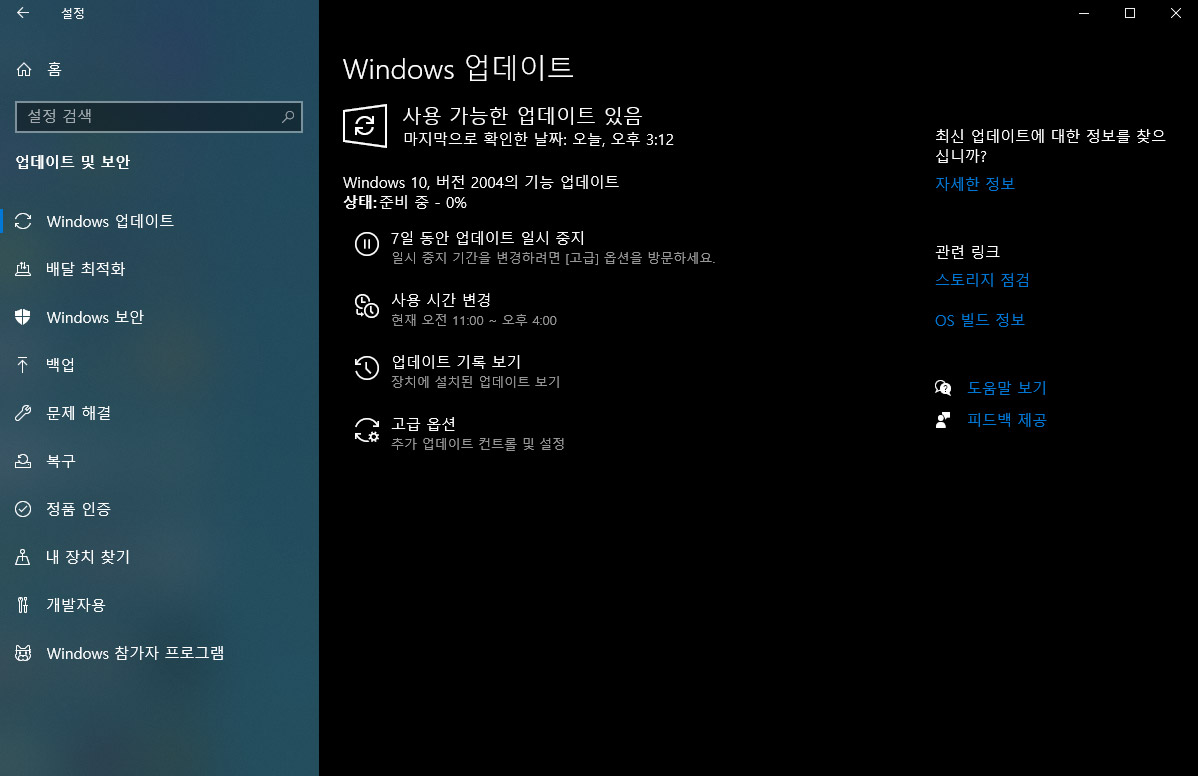Click the 피드백 제공 person icon
The height and width of the screenshot is (776, 1198).
pos(943,420)
